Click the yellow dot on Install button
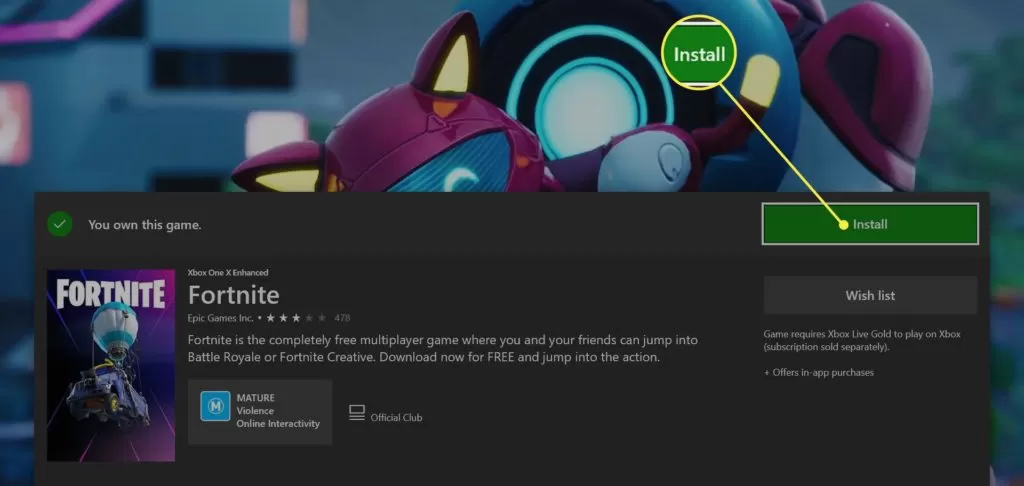This screenshot has width=1024, height=486. coord(843,225)
